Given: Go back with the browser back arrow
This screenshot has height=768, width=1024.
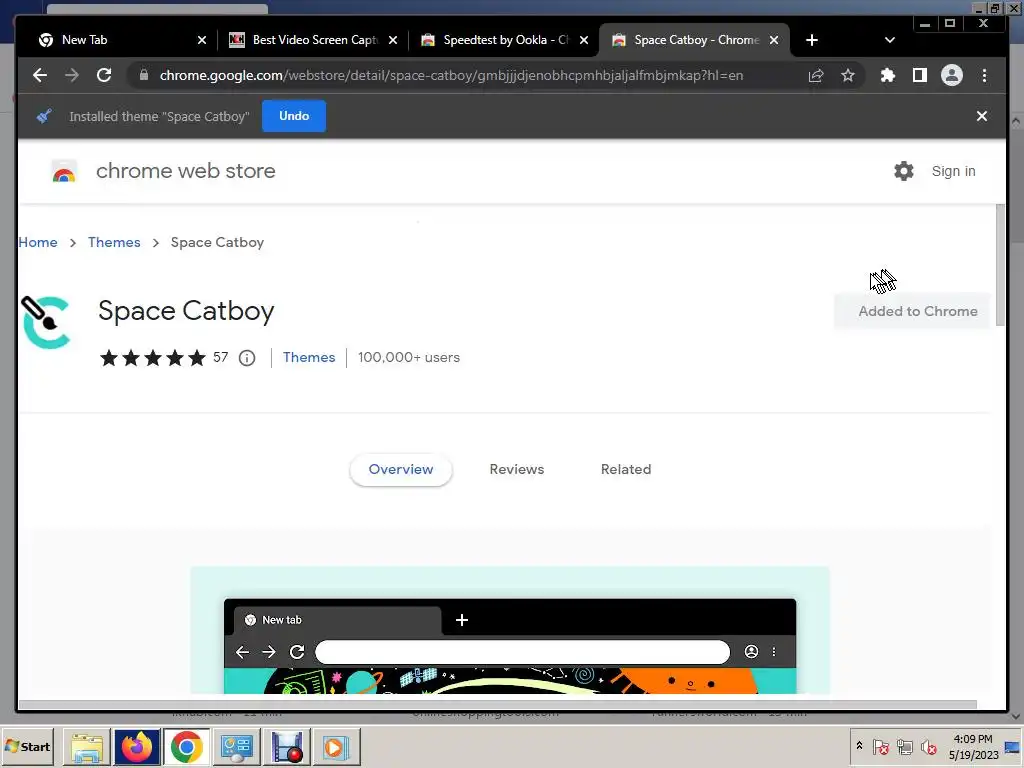Looking at the screenshot, I should (x=40, y=76).
